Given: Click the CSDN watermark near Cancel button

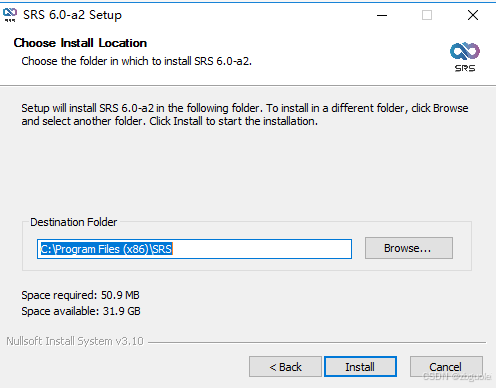Looking at the screenshot, I should pyautogui.click(x=457, y=377).
